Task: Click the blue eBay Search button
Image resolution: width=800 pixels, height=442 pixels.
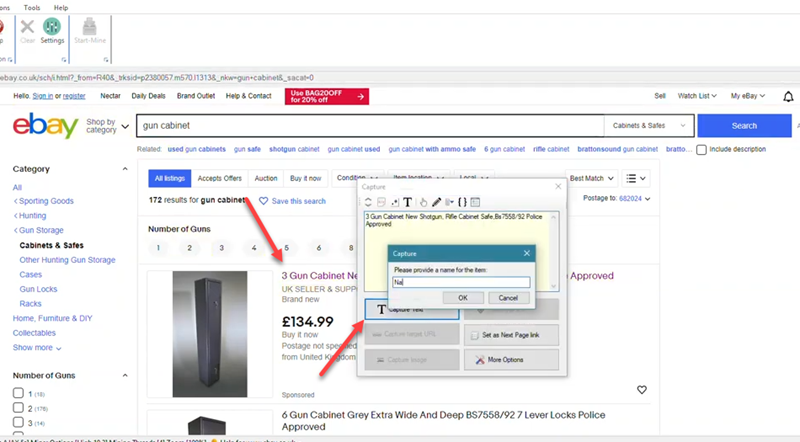Action: click(x=743, y=126)
